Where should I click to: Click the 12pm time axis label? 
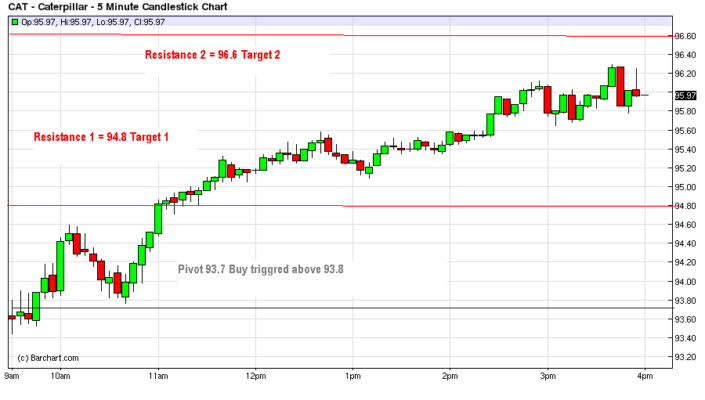(x=255, y=376)
